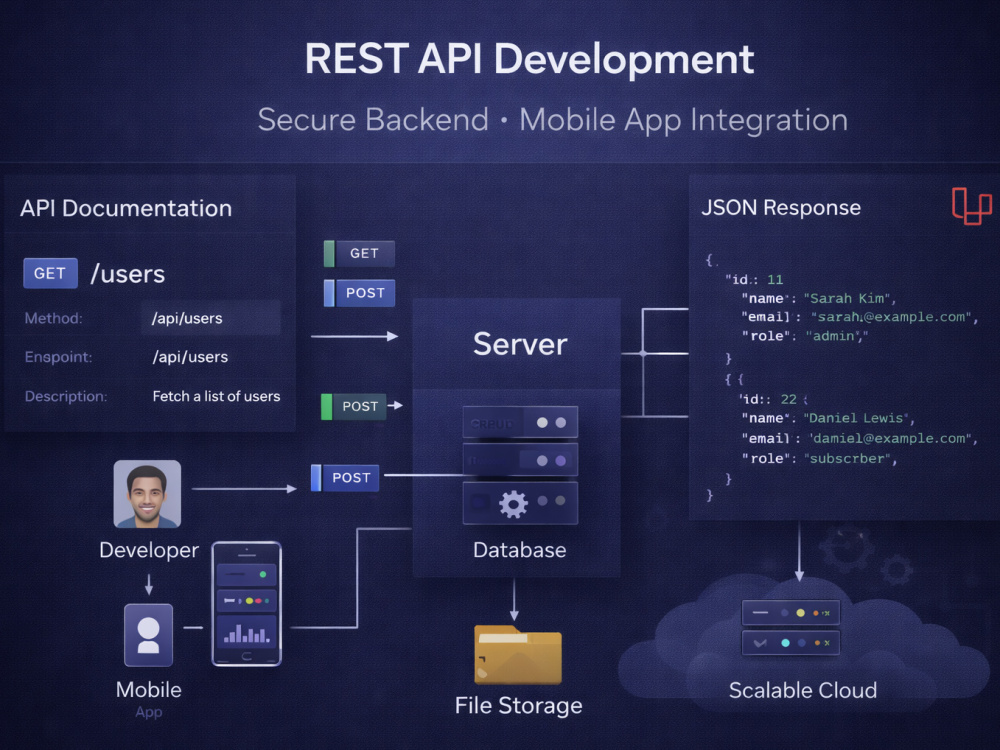This screenshot has width=1000, height=750.
Task: Click the id 11 value
Action: (x=775, y=279)
